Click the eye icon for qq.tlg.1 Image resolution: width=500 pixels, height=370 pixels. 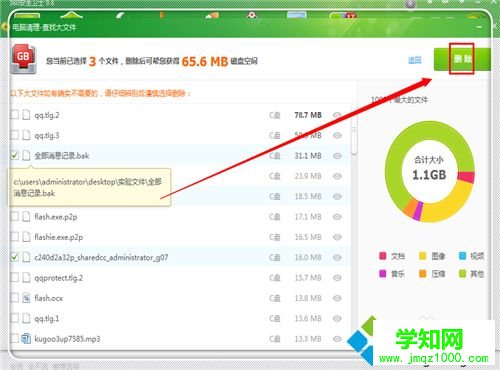[337, 318]
